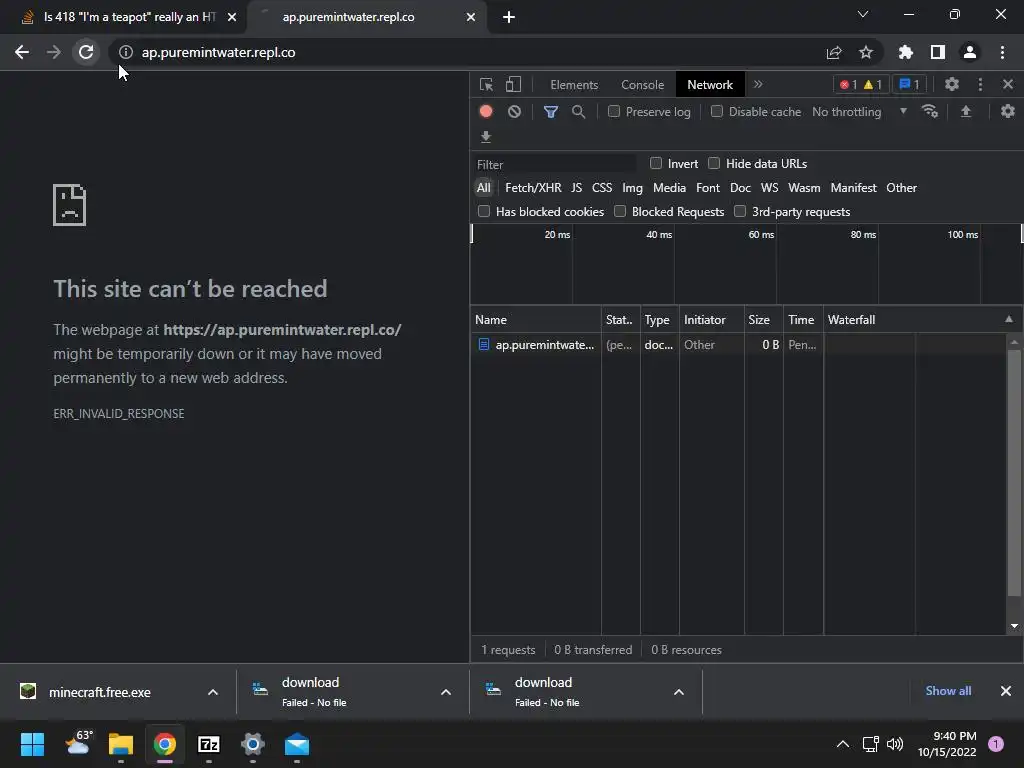
Task: Enable the Preserve log checkbox
Action: point(614,112)
